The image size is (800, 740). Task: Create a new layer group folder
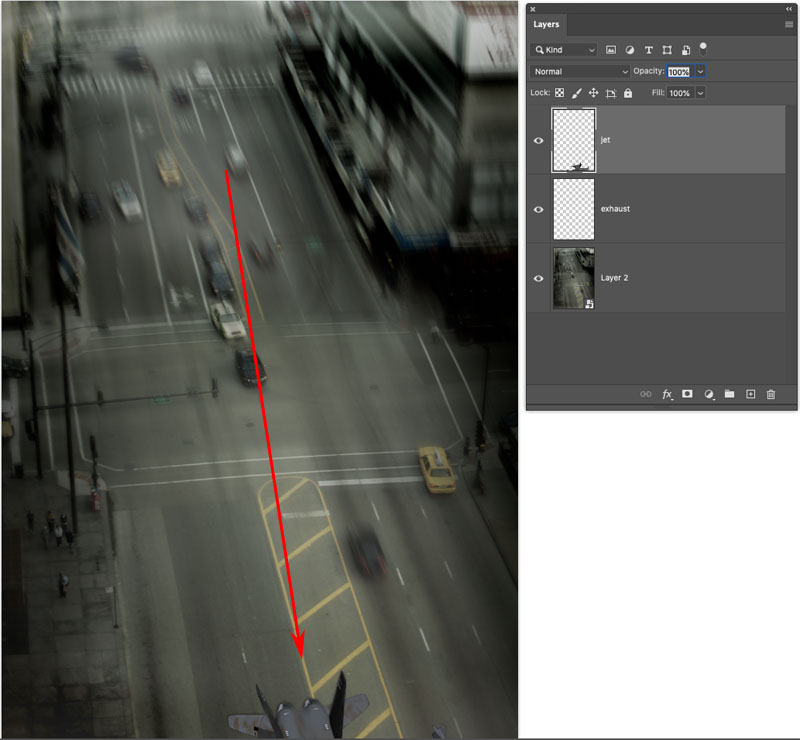[x=729, y=394]
